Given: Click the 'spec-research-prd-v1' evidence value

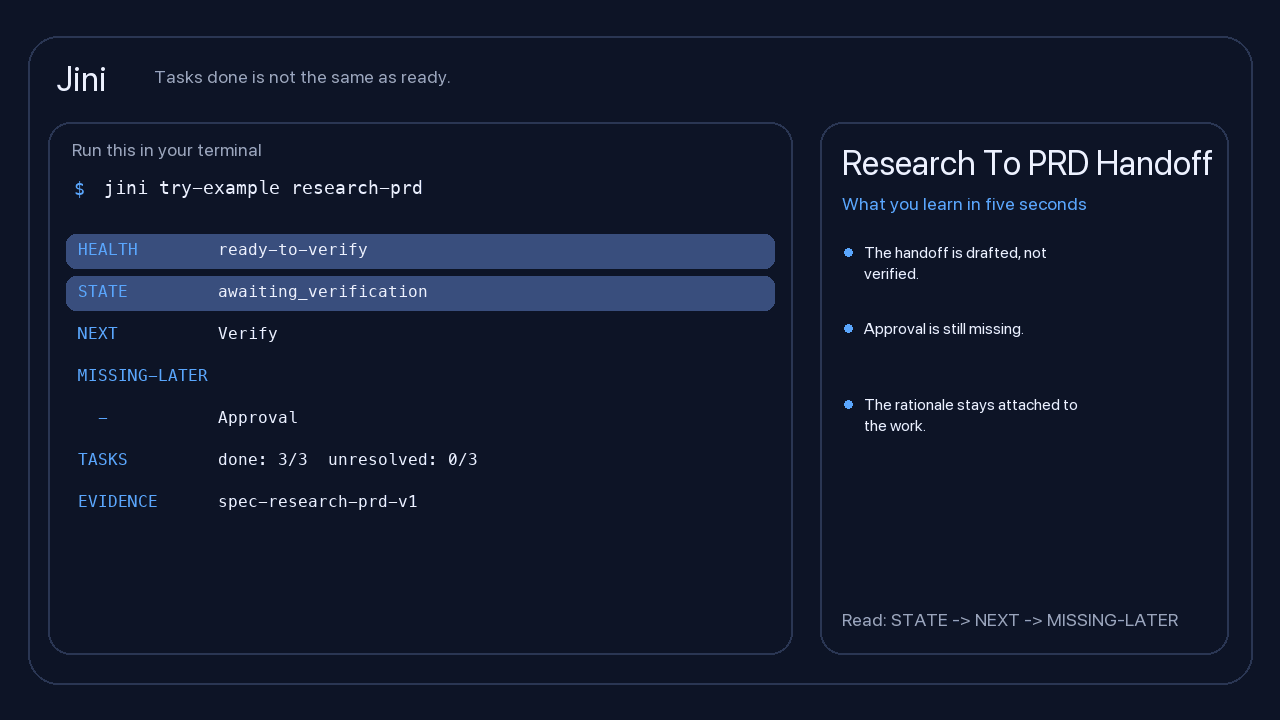Looking at the screenshot, I should point(318,502).
